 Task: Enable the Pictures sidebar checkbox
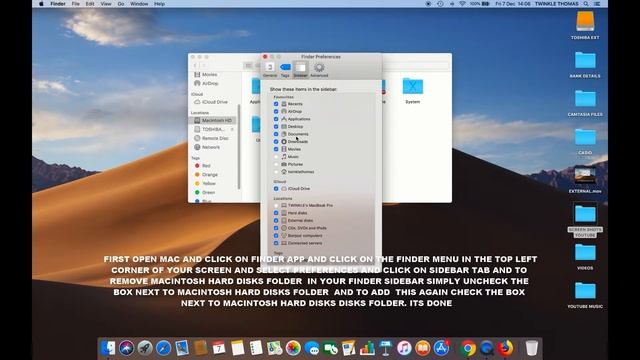276,164
